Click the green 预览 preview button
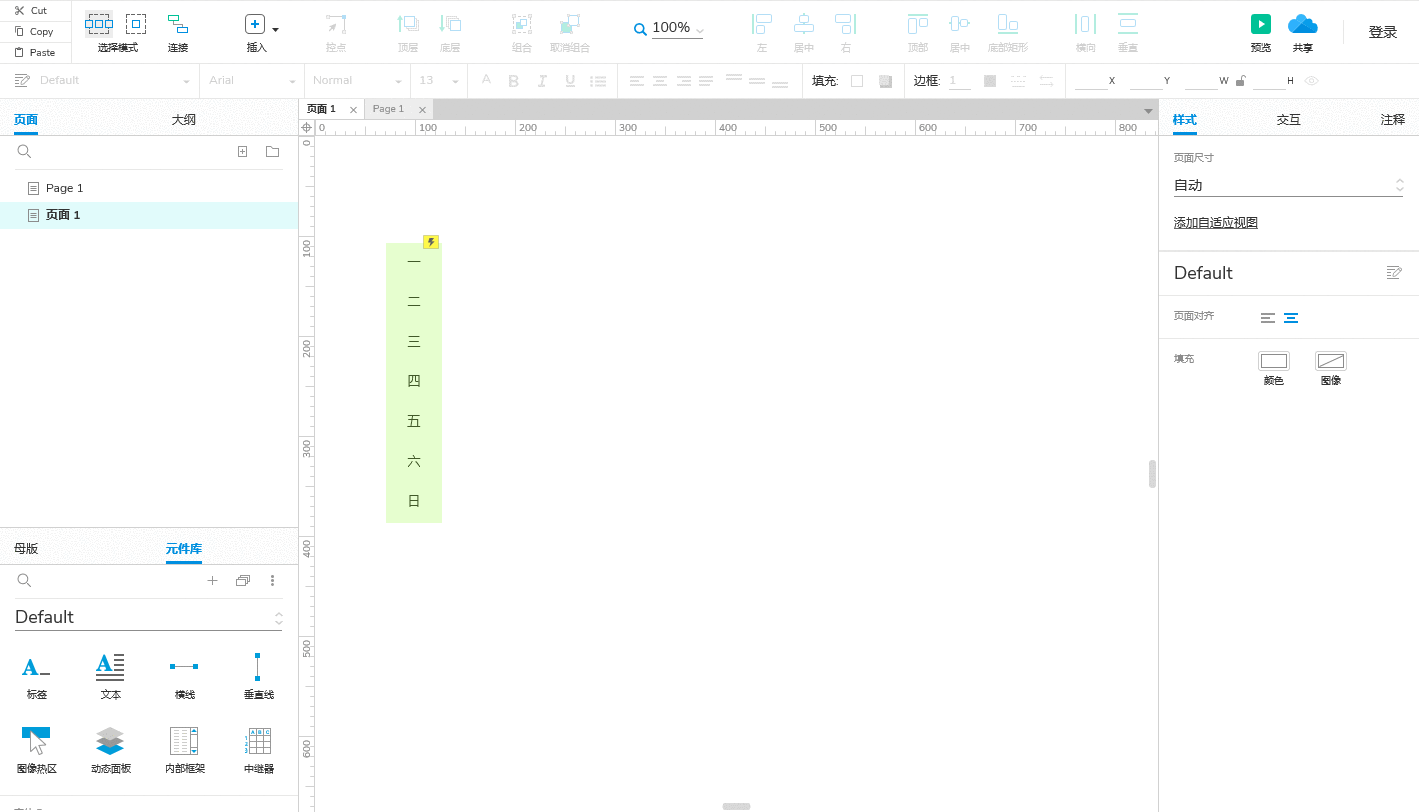Image resolution: width=1419 pixels, height=812 pixels. 1261,24
